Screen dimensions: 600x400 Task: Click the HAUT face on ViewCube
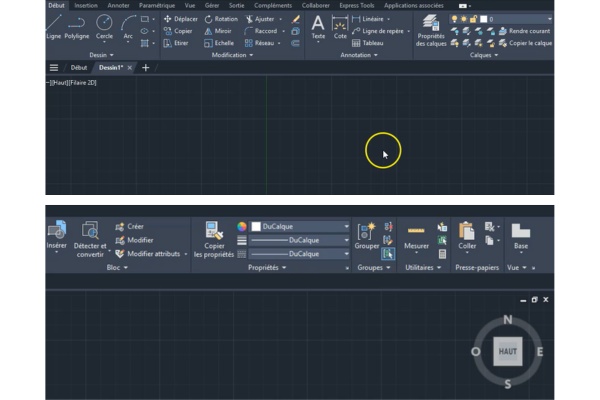(507, 351)
